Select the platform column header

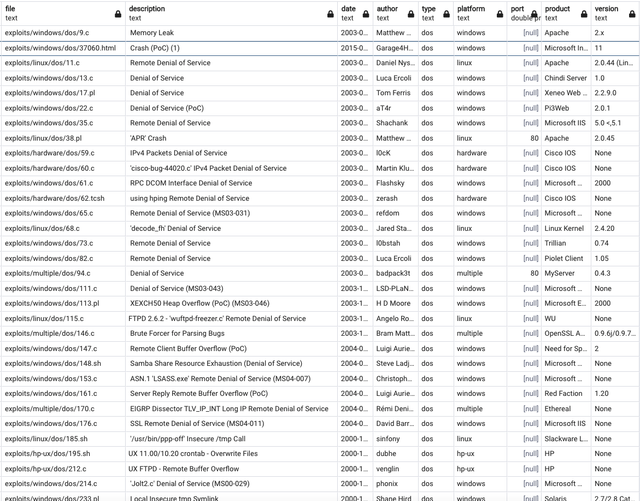(x=480, y=13)
